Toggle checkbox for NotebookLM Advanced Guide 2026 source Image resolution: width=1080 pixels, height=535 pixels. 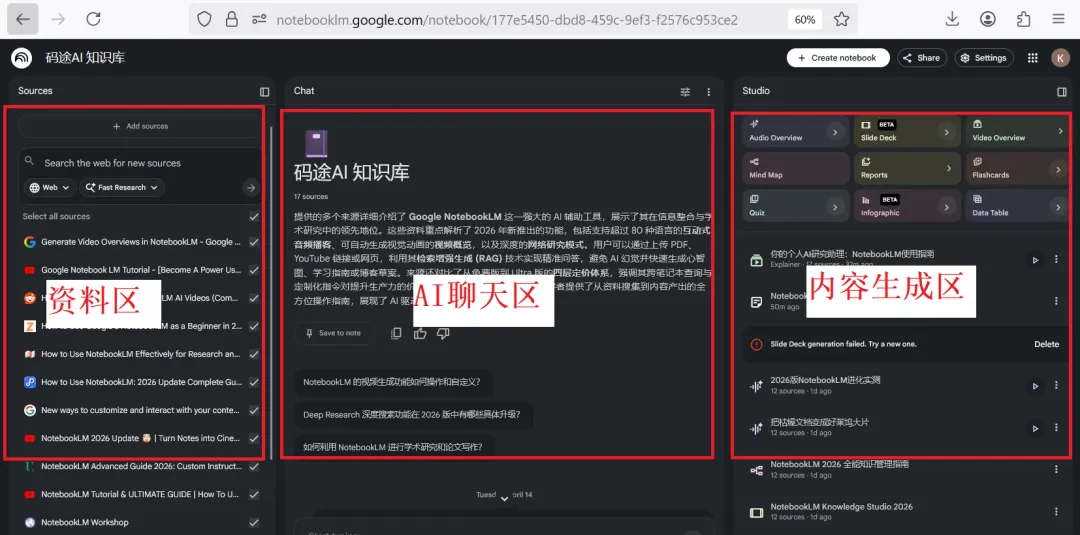(x=254, y=466)
